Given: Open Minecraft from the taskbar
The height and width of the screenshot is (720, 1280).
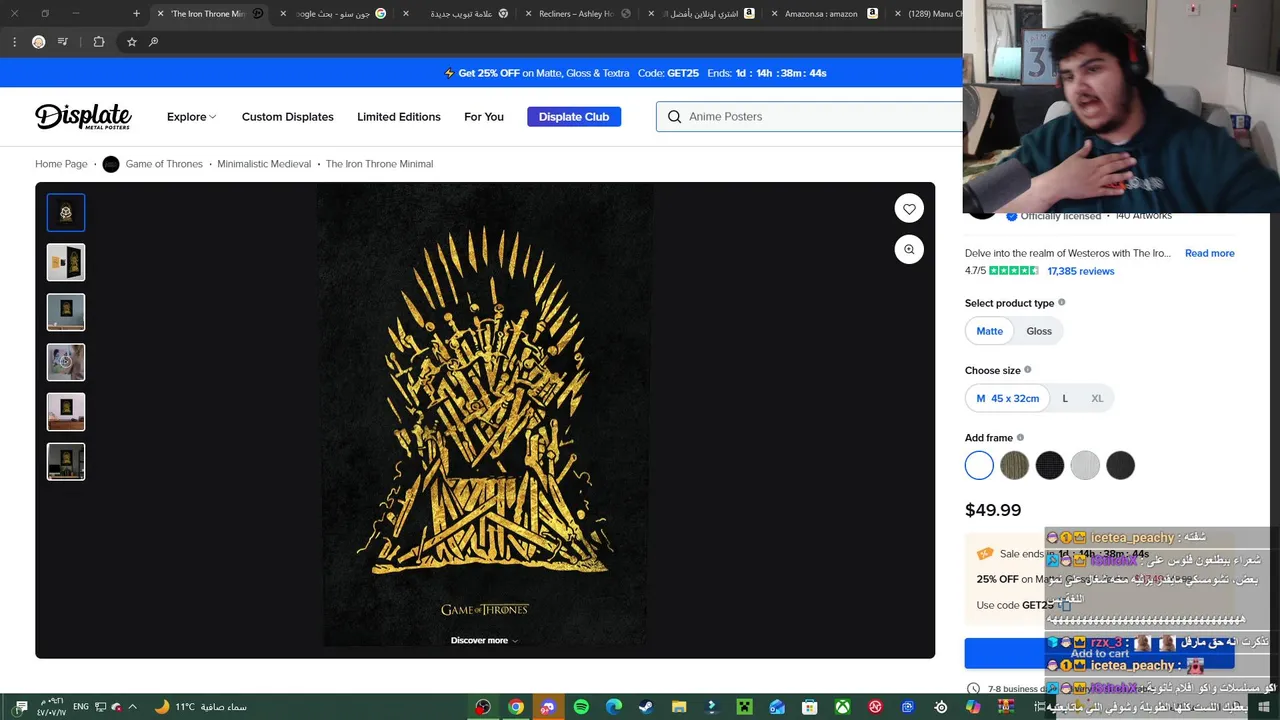Looking at the screenshot, I should 745,707.
